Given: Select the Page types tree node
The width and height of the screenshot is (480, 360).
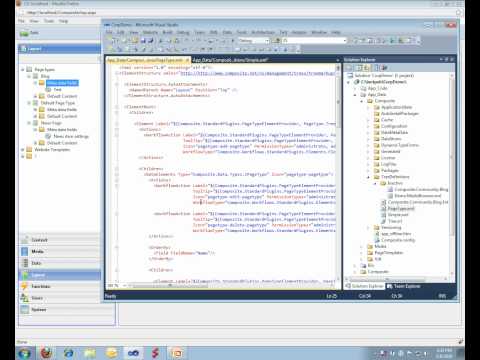Looking at the screenshot, I should point(44,70).
